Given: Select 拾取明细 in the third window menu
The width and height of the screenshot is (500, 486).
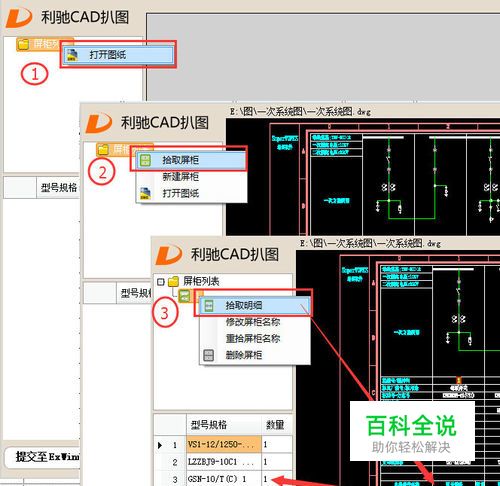Looking at the screenshot, I should tap(254, 305).
